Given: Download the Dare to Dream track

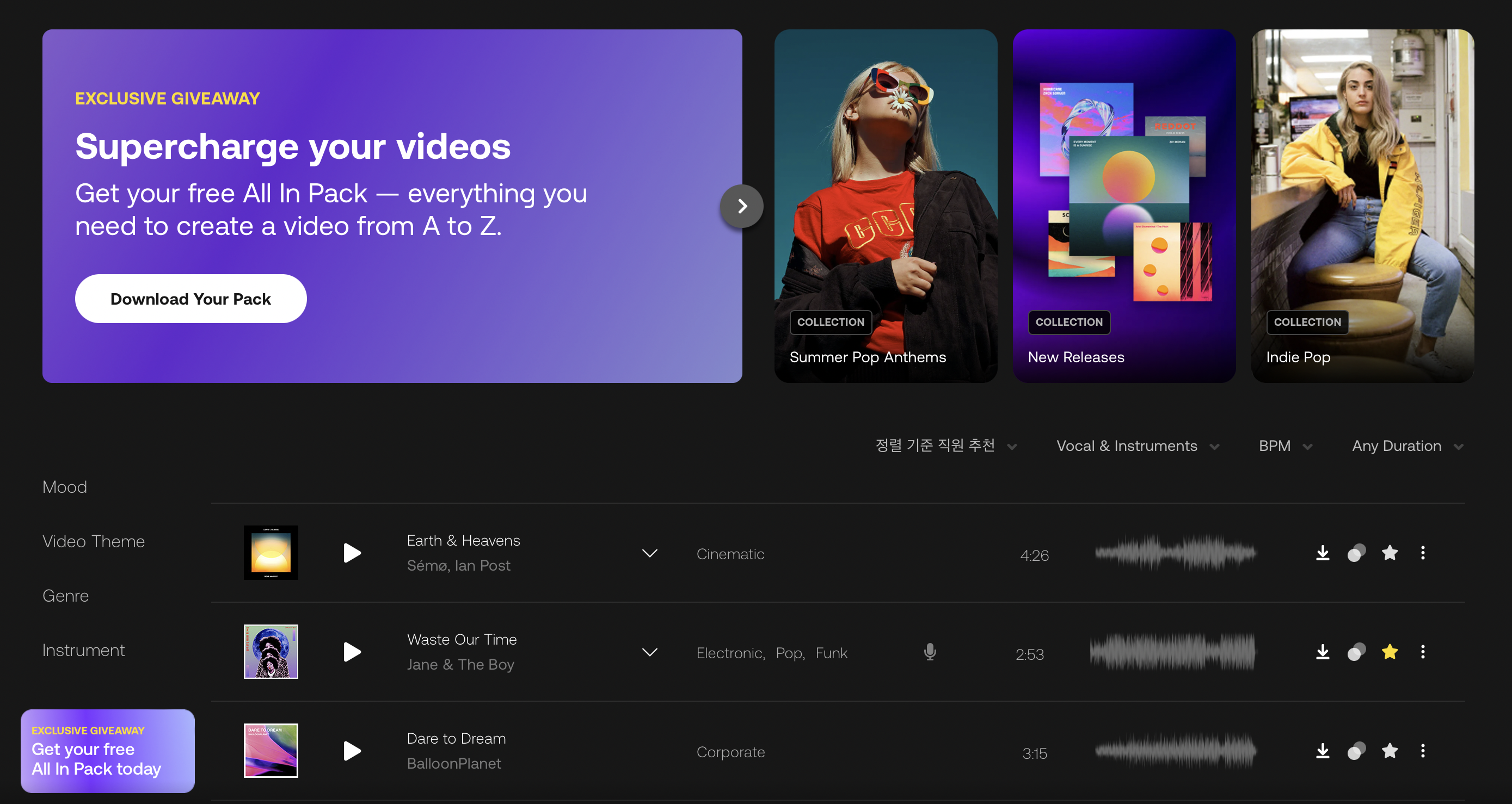Looking at the screenshot, I should point(1322,751).
